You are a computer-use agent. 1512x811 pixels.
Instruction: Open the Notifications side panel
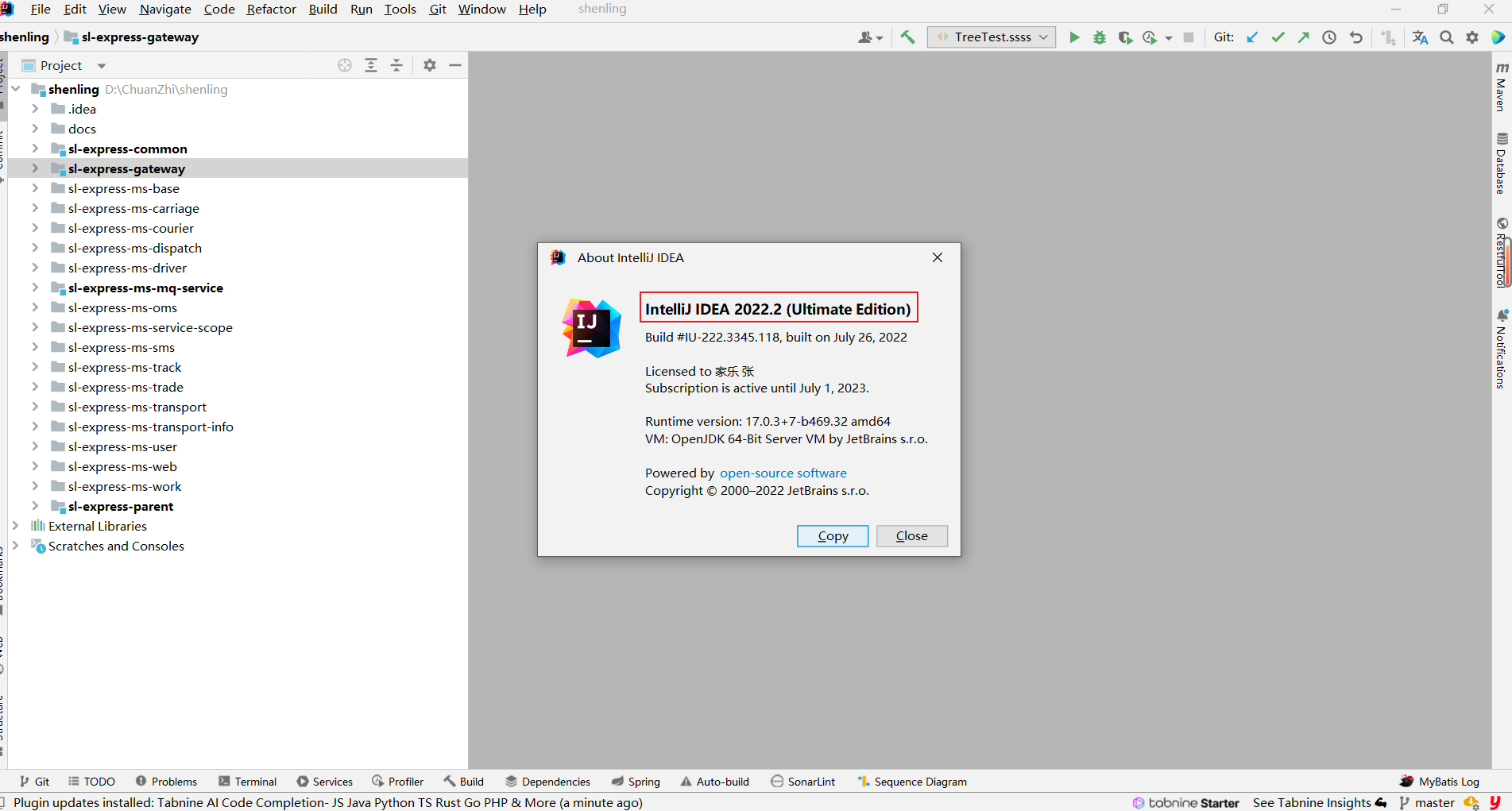tap(1501, 350)
